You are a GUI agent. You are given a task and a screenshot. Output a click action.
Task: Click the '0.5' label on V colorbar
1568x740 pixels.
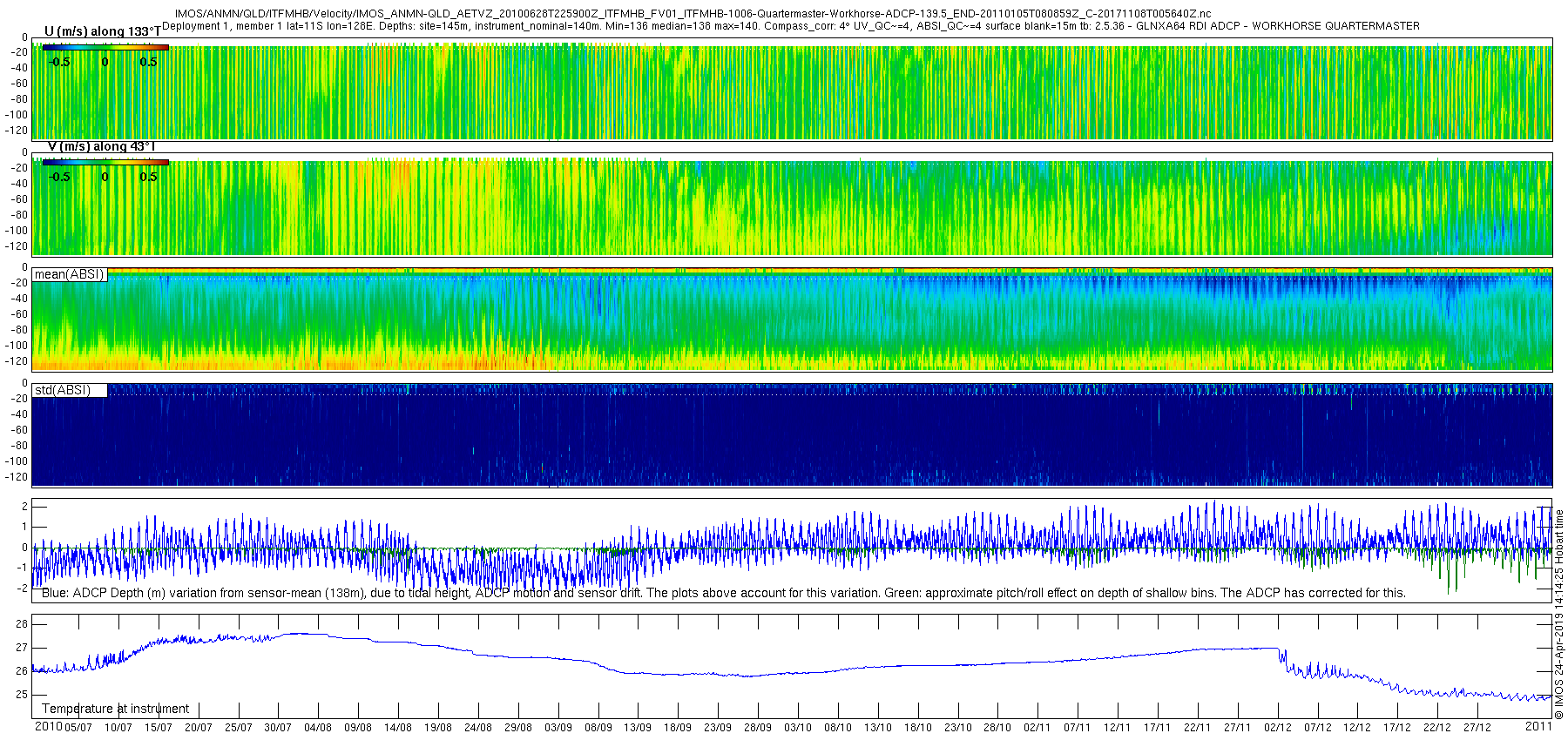[149, 177]
